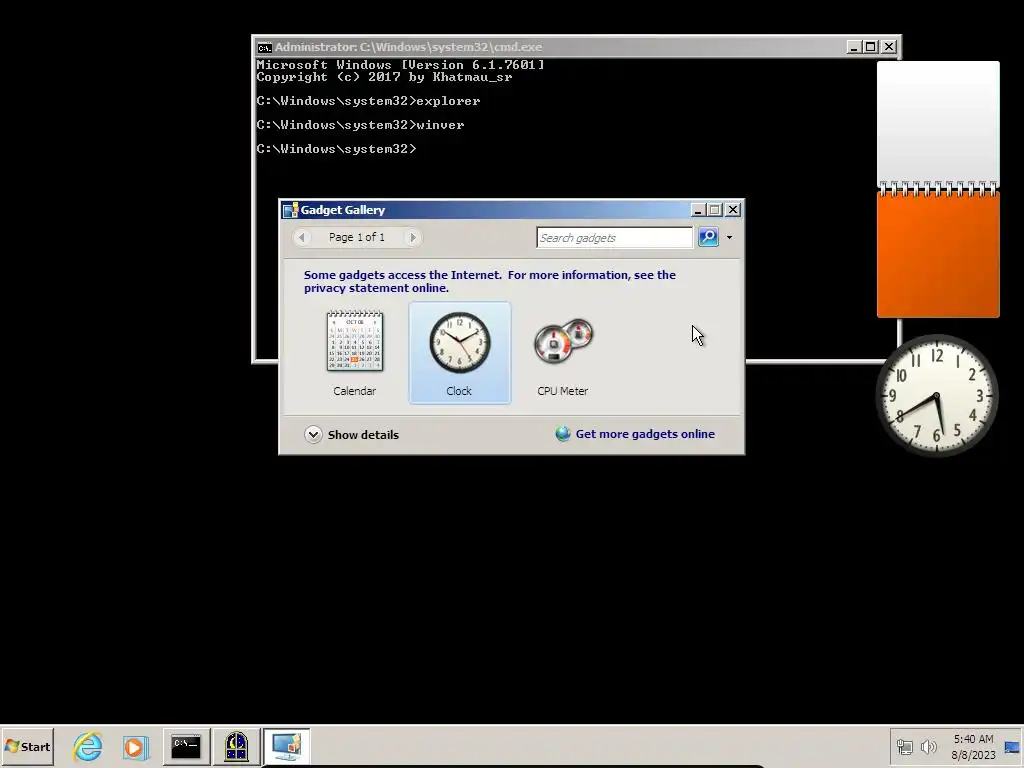Open the volume speaker tray icon

coord(928,746)
